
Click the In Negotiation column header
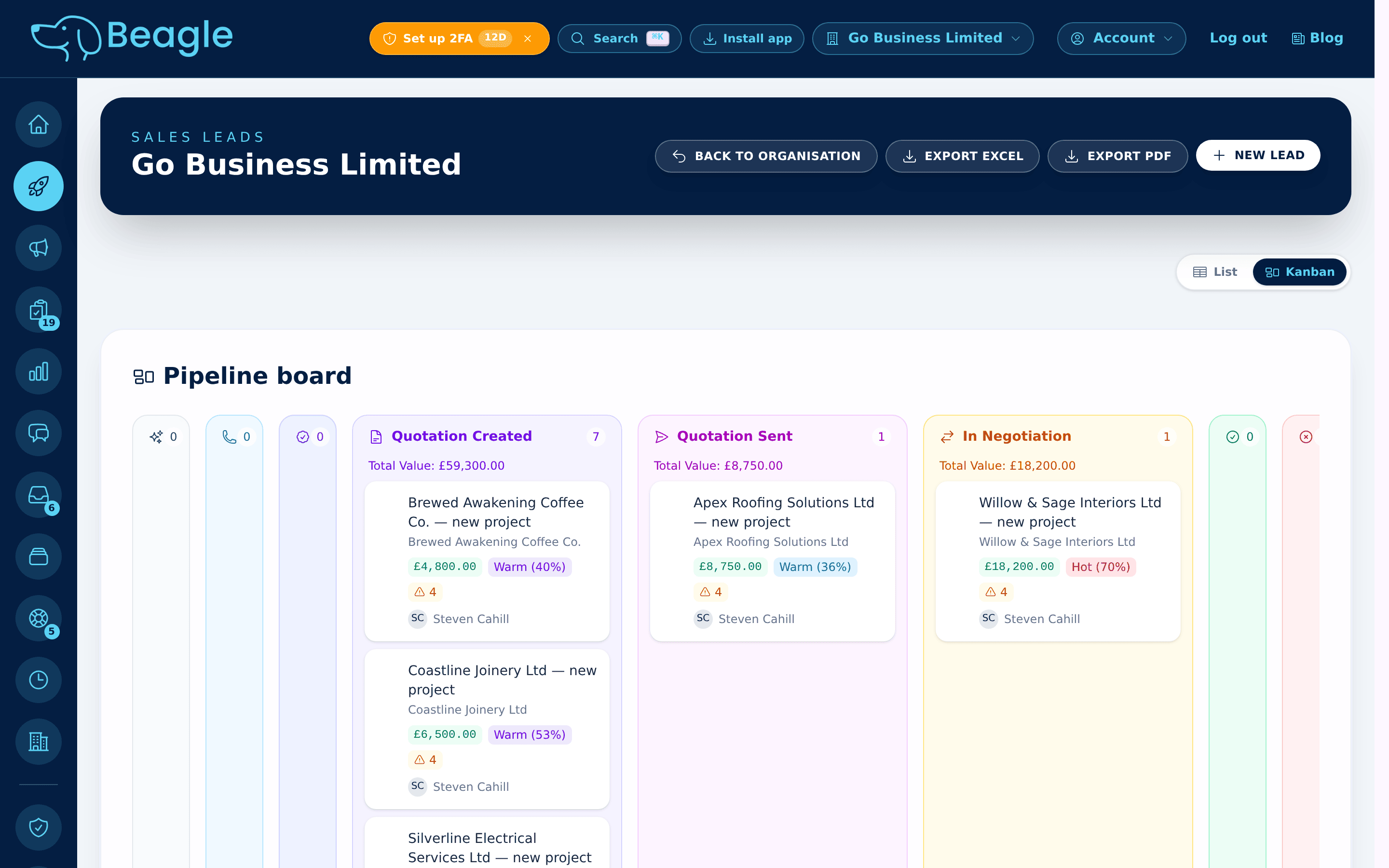1017,436
